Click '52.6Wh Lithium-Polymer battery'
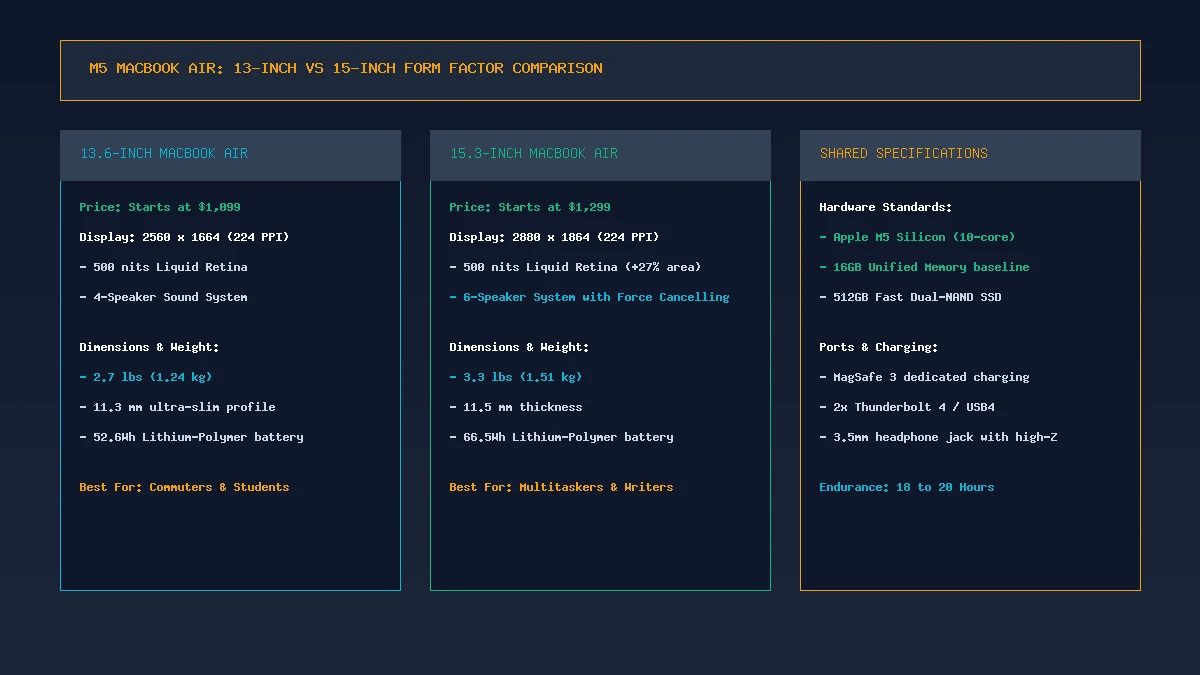Viewport: 1200px width, 675px height. (191, 437)
